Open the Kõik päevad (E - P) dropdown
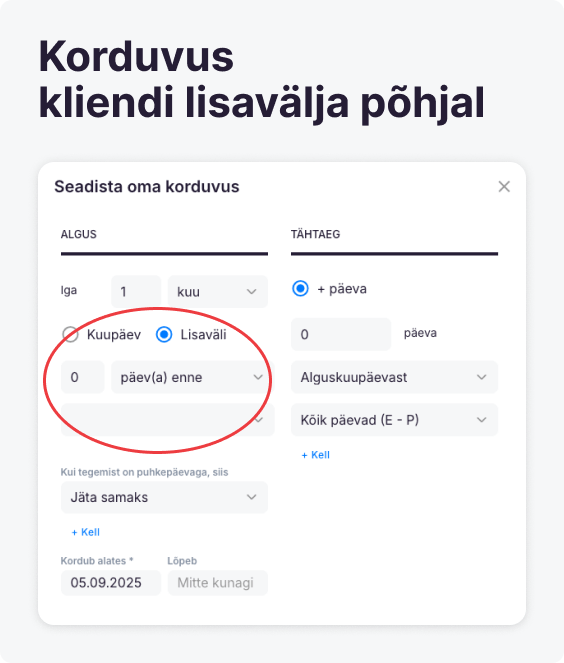The height and width of the screenshot is (663, 564). coord(394,420)
